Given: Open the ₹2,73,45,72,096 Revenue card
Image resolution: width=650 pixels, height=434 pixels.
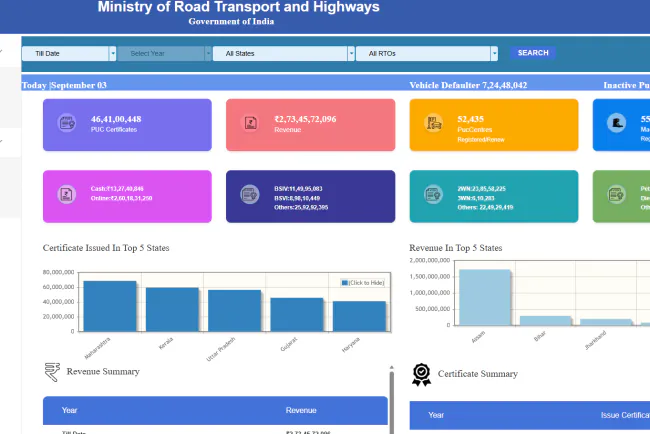Looking at the screenshot, I should (310, 125).
